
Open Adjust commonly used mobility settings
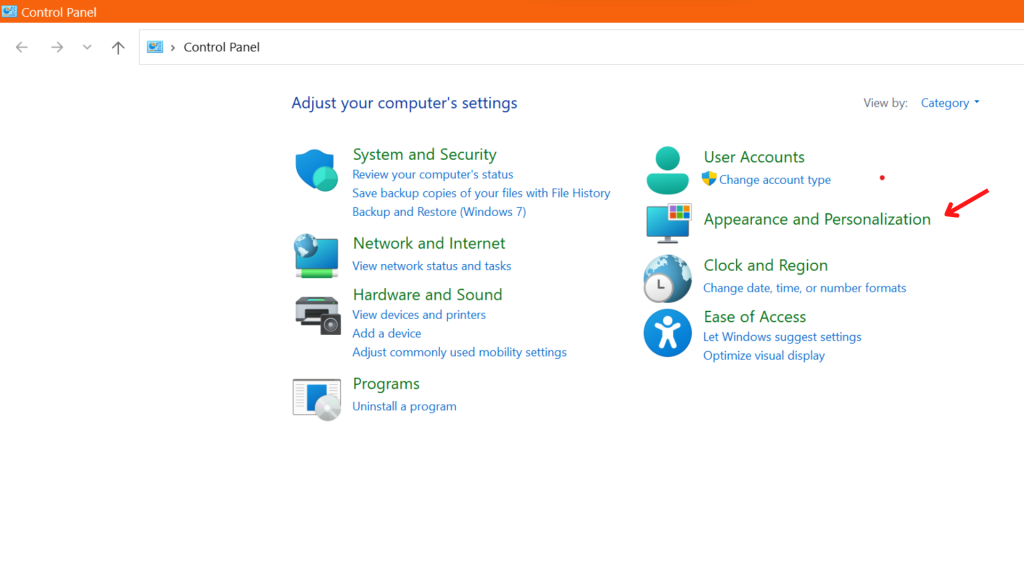459,352
